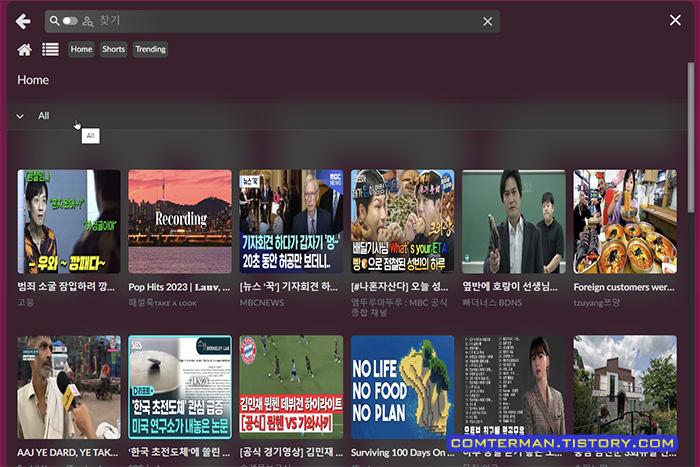
Task: Close the panel with top-right X
Action: [675, 20]
